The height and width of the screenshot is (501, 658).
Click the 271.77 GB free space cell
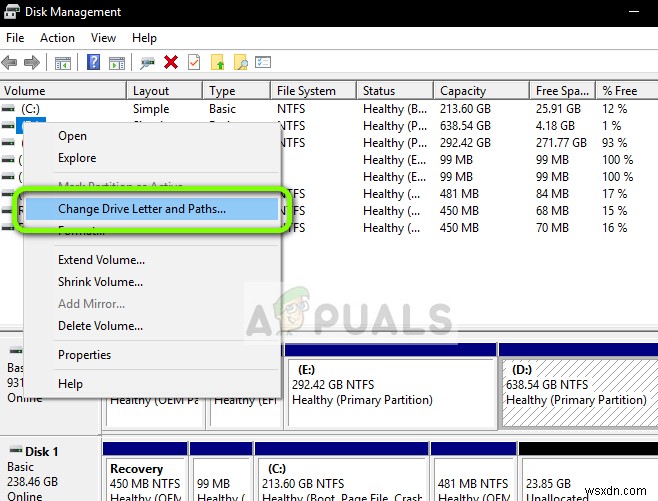pos(561,143)
